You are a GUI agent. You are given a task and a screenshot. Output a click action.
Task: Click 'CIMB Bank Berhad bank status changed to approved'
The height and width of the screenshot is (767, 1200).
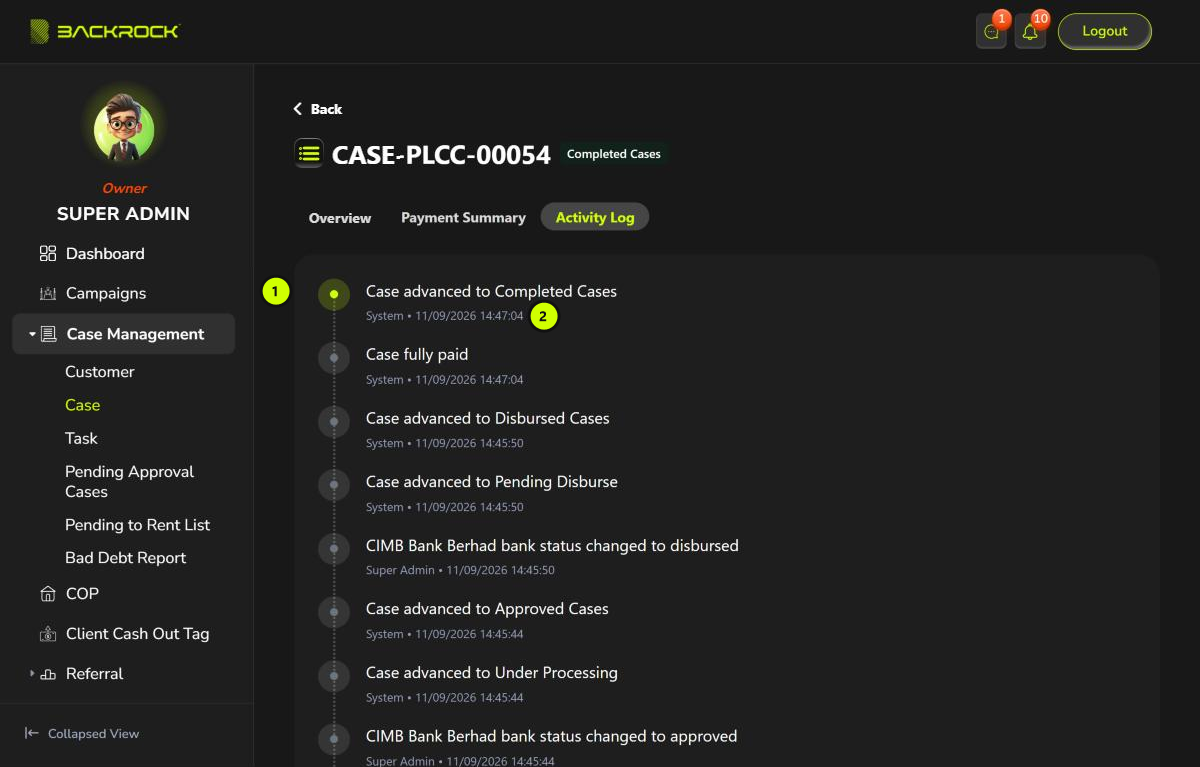point(551,736)
